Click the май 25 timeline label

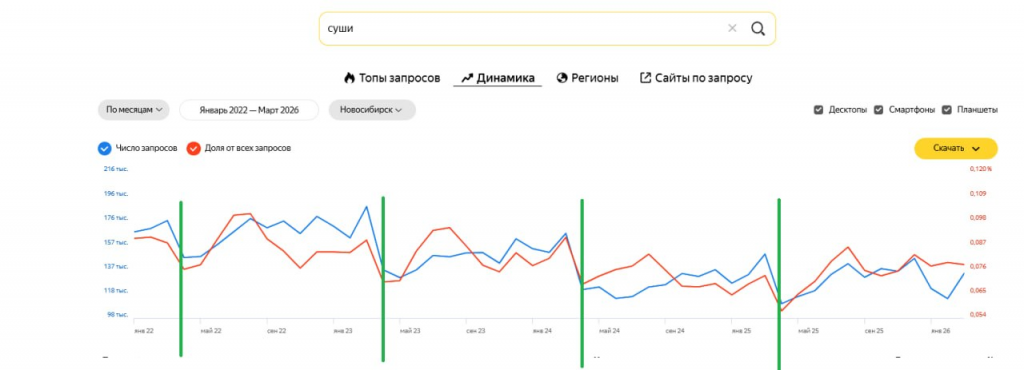(x=808, y=331)
